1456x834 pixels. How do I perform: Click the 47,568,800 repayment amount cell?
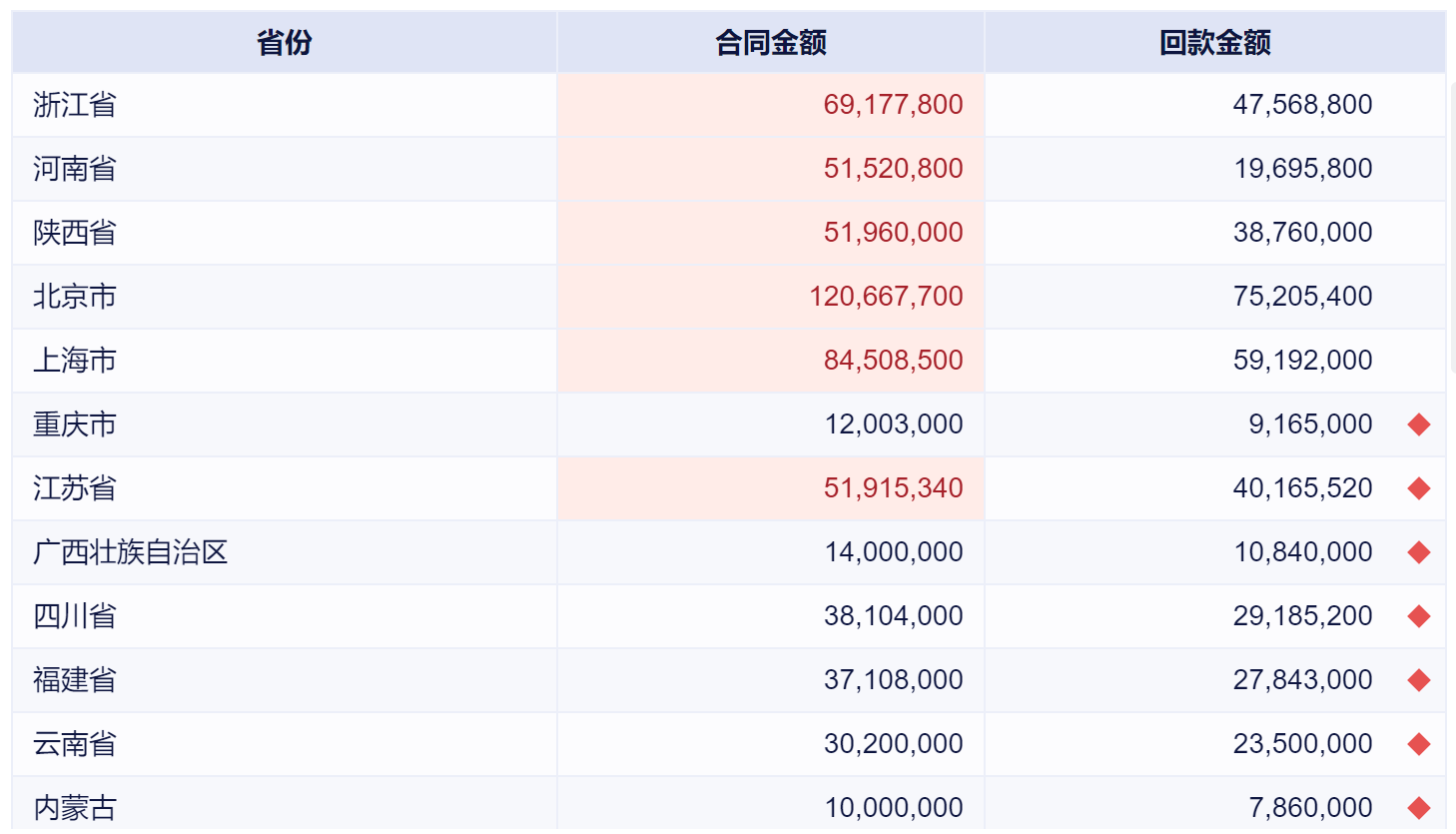coord(1302,105)
